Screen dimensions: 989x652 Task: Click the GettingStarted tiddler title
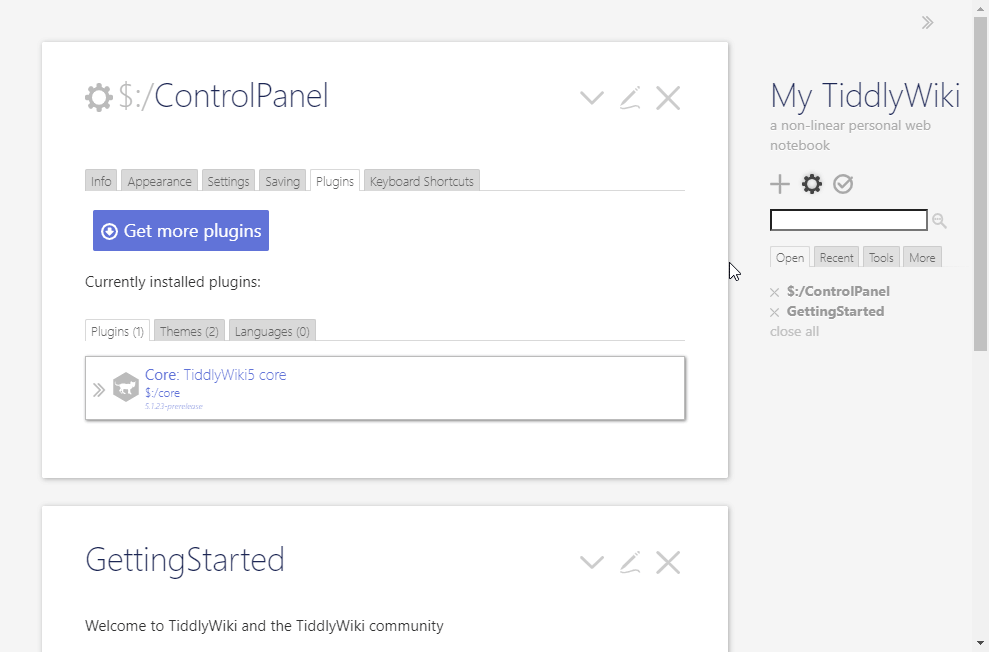click(x=185, y=561)
